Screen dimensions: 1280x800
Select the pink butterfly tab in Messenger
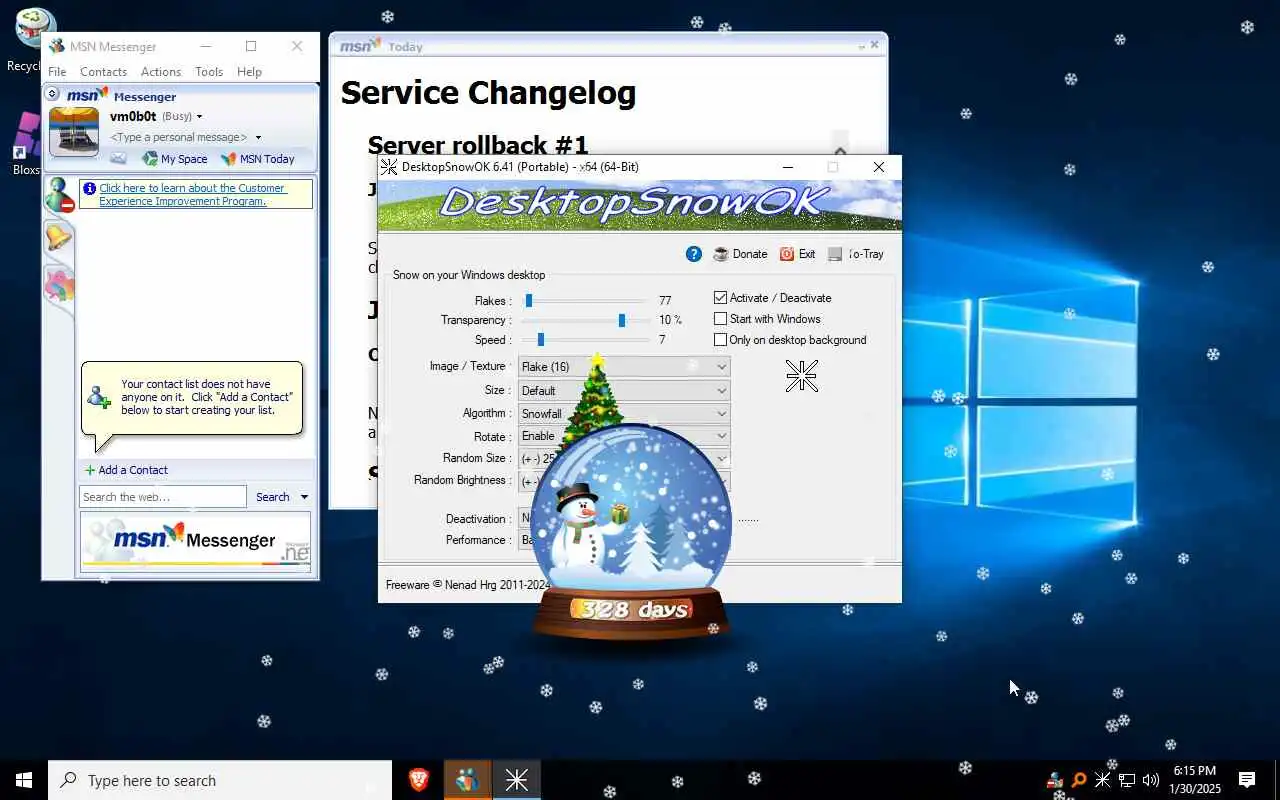coord(59,285)
